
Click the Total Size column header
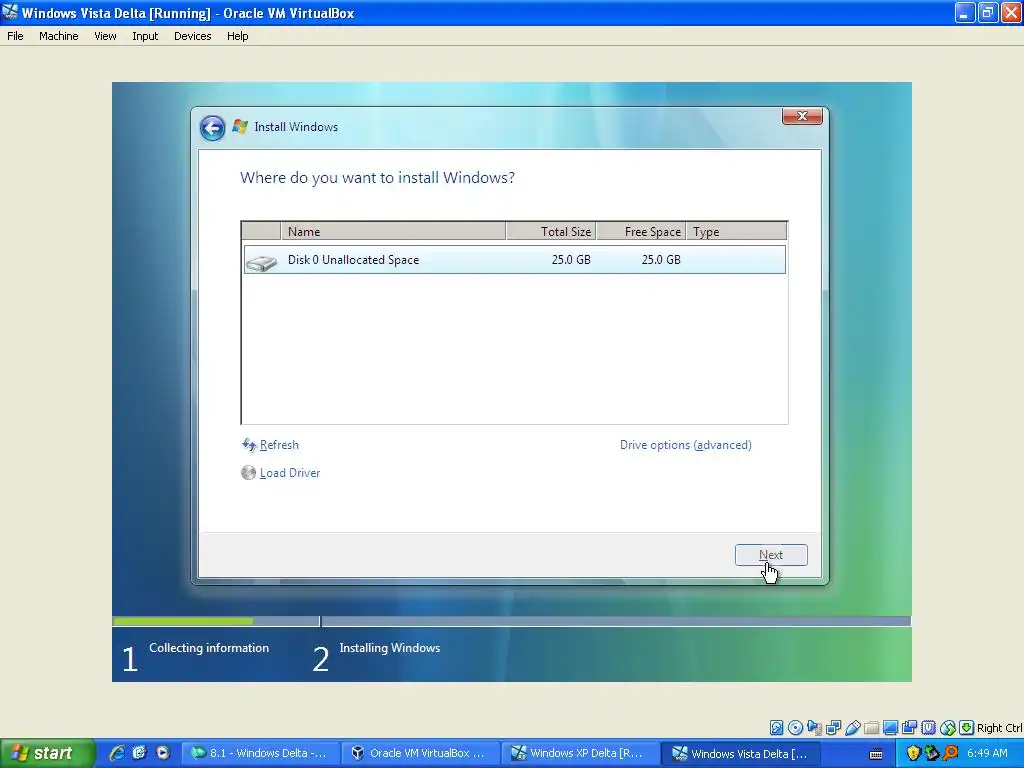coord(551,231)
